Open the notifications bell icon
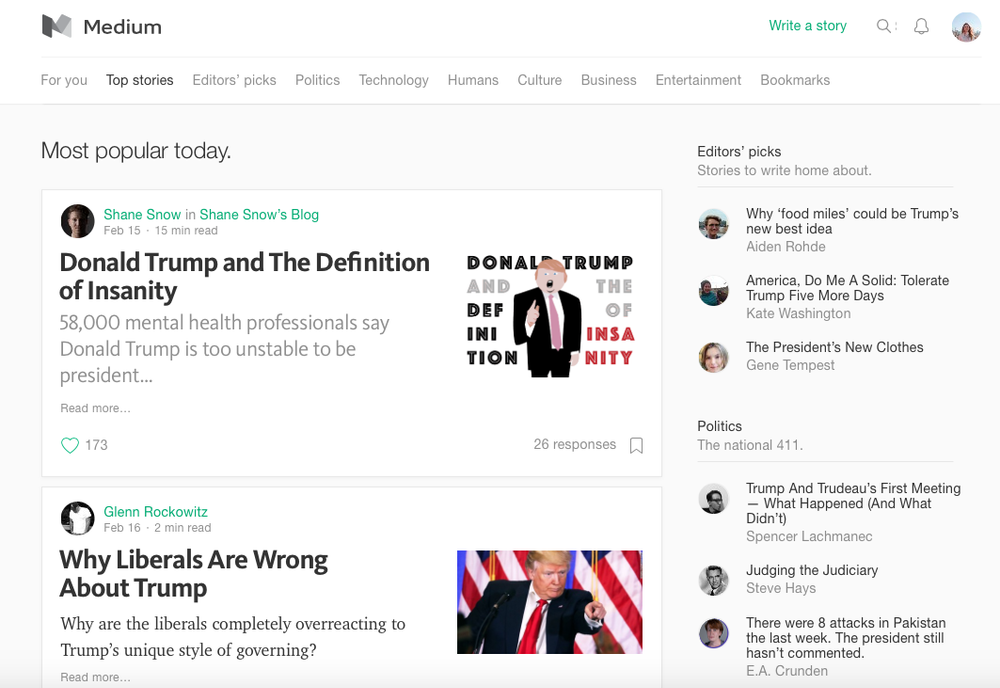The height and width of the screenshot is (688, 1000). point(921,26)
